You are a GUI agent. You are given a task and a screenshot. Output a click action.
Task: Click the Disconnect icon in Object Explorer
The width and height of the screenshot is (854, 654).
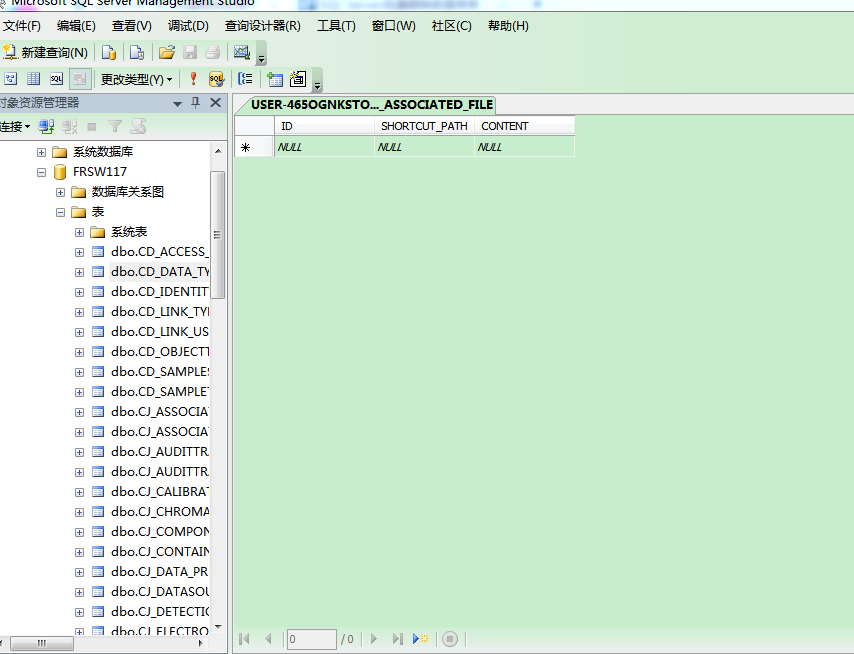tap(69, 127)
